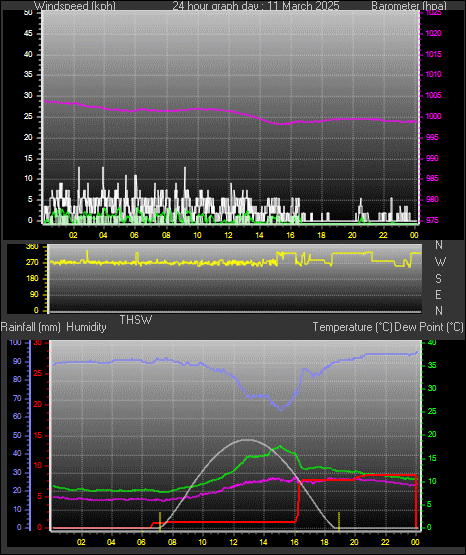Select the Windspeed (kph) axis title

coord(75,6)
